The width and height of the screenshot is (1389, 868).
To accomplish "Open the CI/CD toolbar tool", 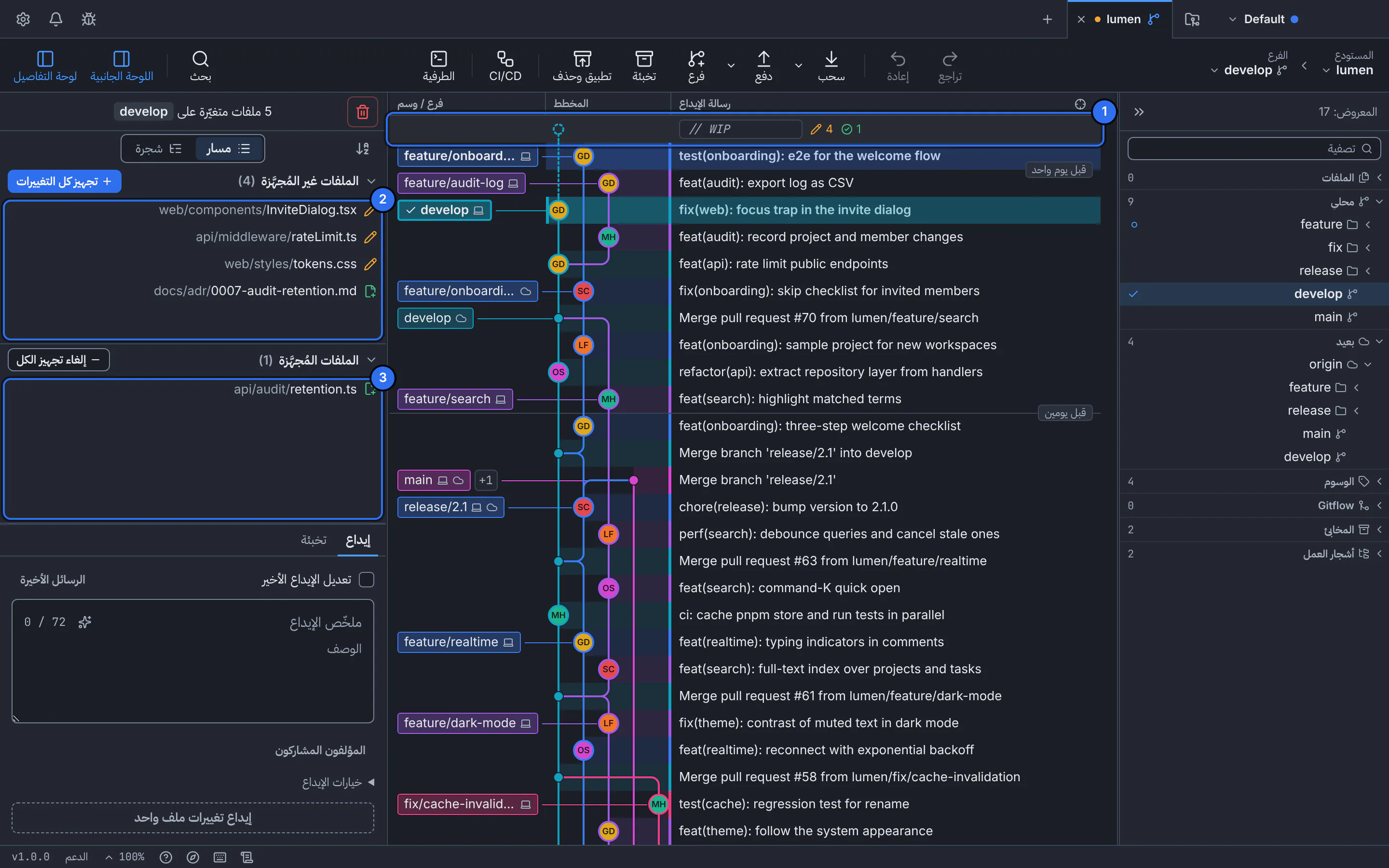I will (505, 66).
